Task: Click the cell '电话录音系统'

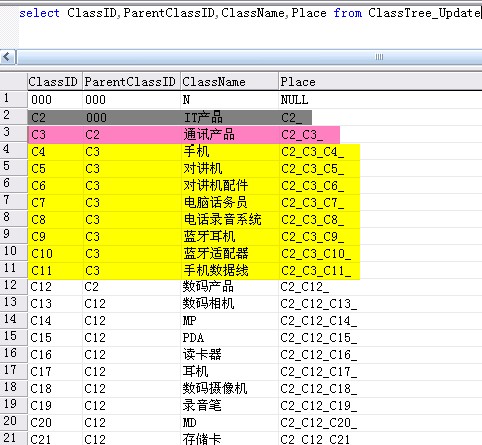Action: point(222,220)
